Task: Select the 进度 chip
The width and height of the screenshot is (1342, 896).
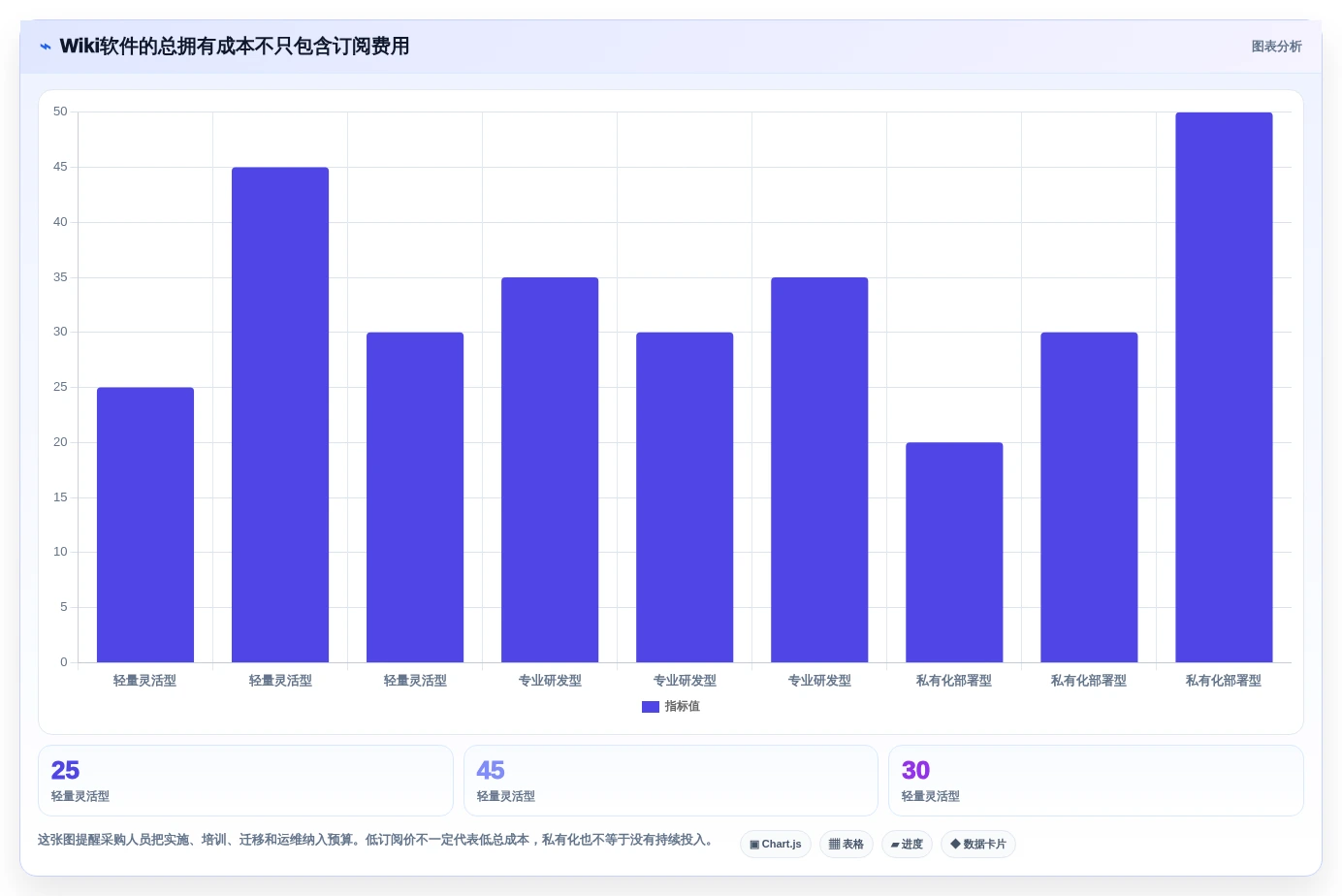Action: (907, 845)
